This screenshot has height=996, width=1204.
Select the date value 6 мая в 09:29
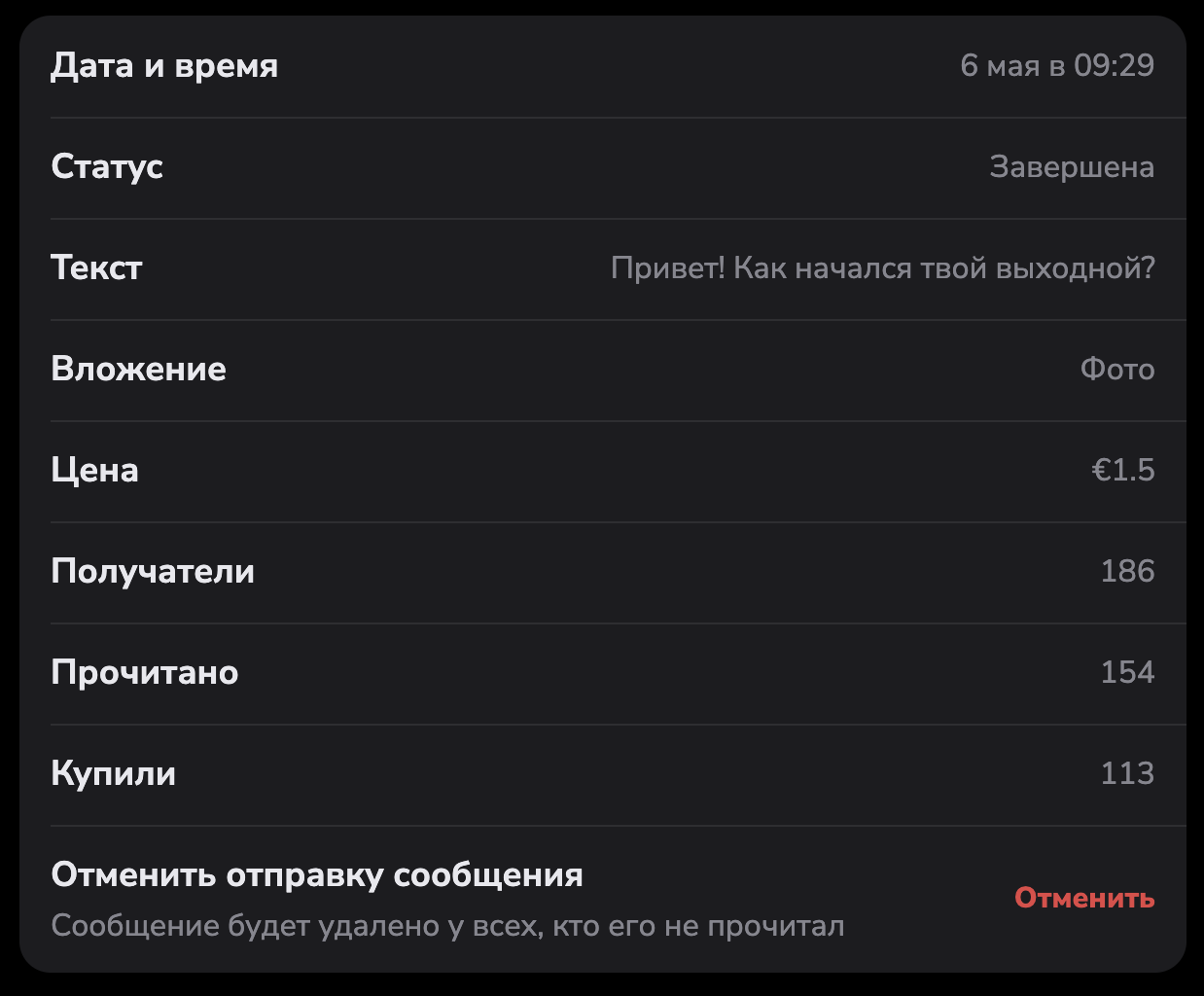(1057, 65)
